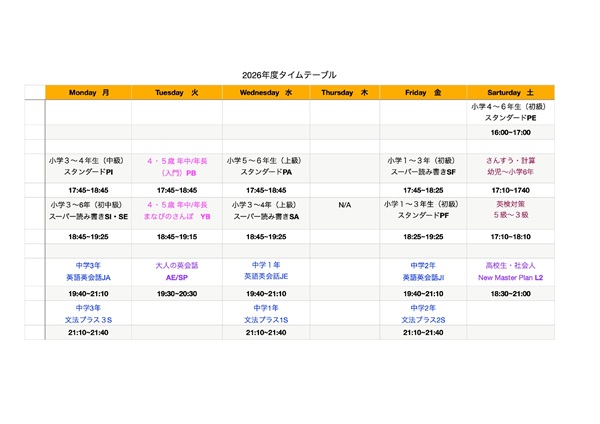Viewport: 600px width, 424px height.
Task: Select the 16:00~17:00 time cell
Action: click(x=510, y=133)
